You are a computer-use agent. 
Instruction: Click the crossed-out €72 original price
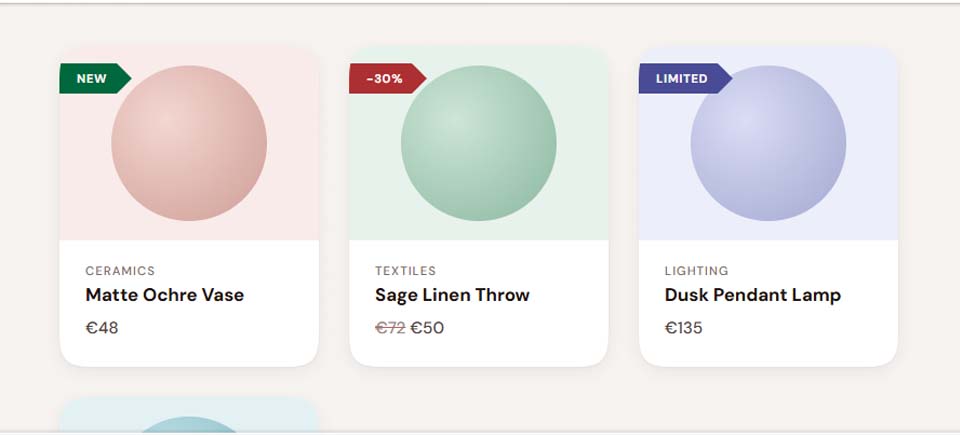pos(390,328)
